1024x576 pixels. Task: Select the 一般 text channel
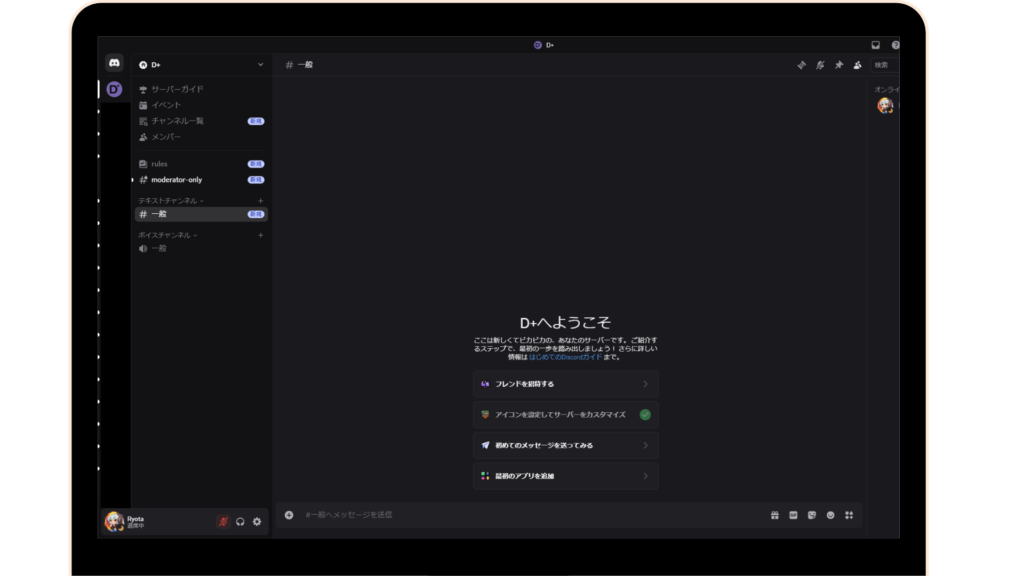pyautogui.click(x=201, y=214)
